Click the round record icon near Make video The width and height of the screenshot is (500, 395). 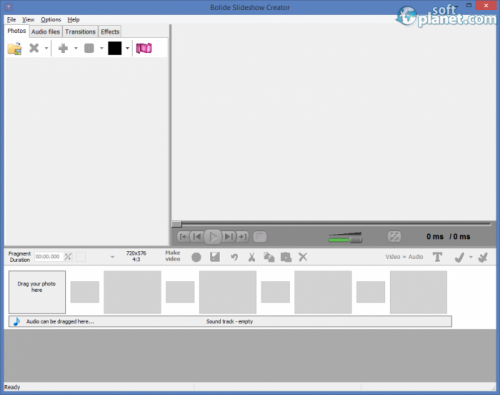(196, 257)
